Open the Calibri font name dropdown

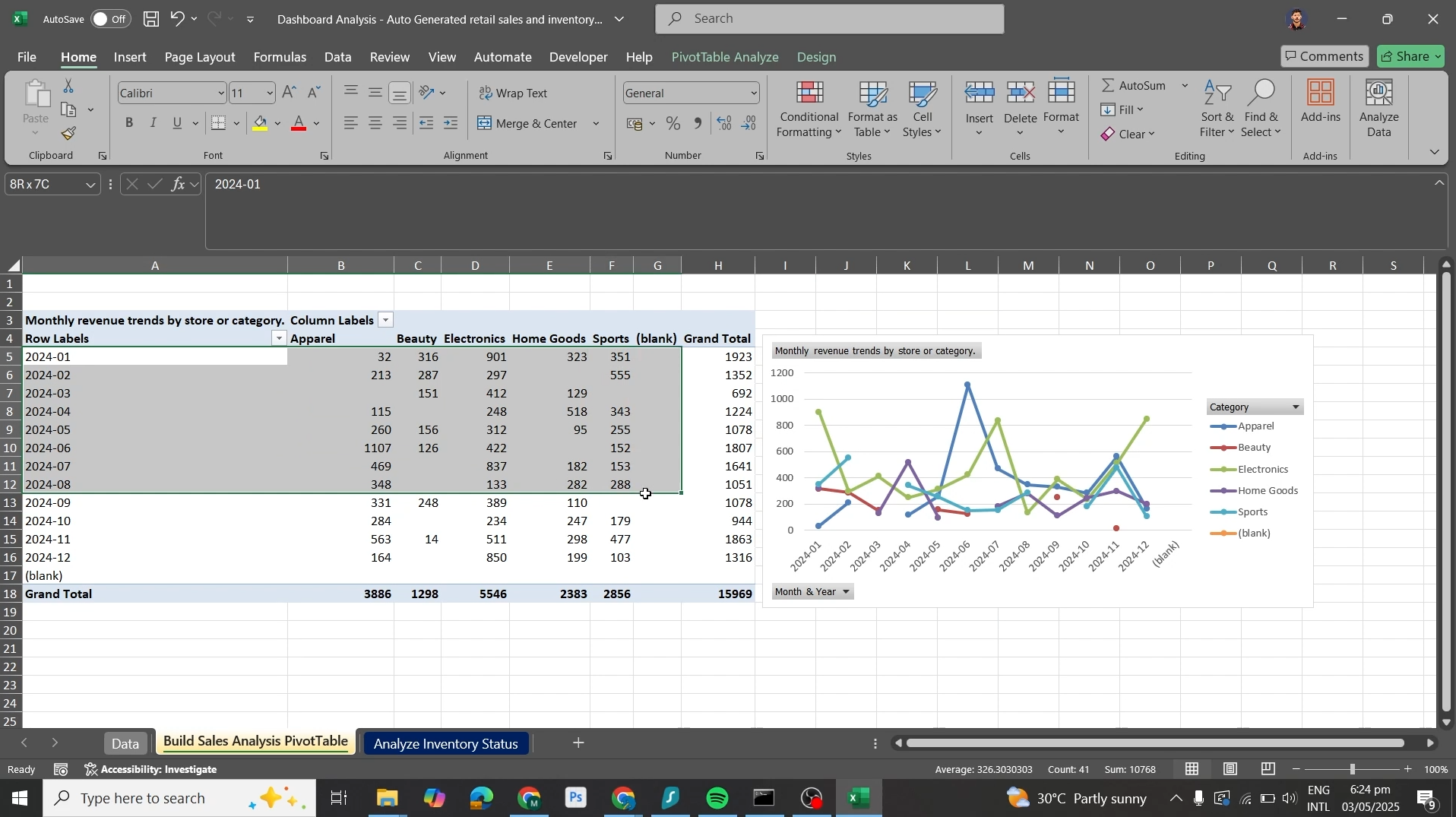coord(221,93)
